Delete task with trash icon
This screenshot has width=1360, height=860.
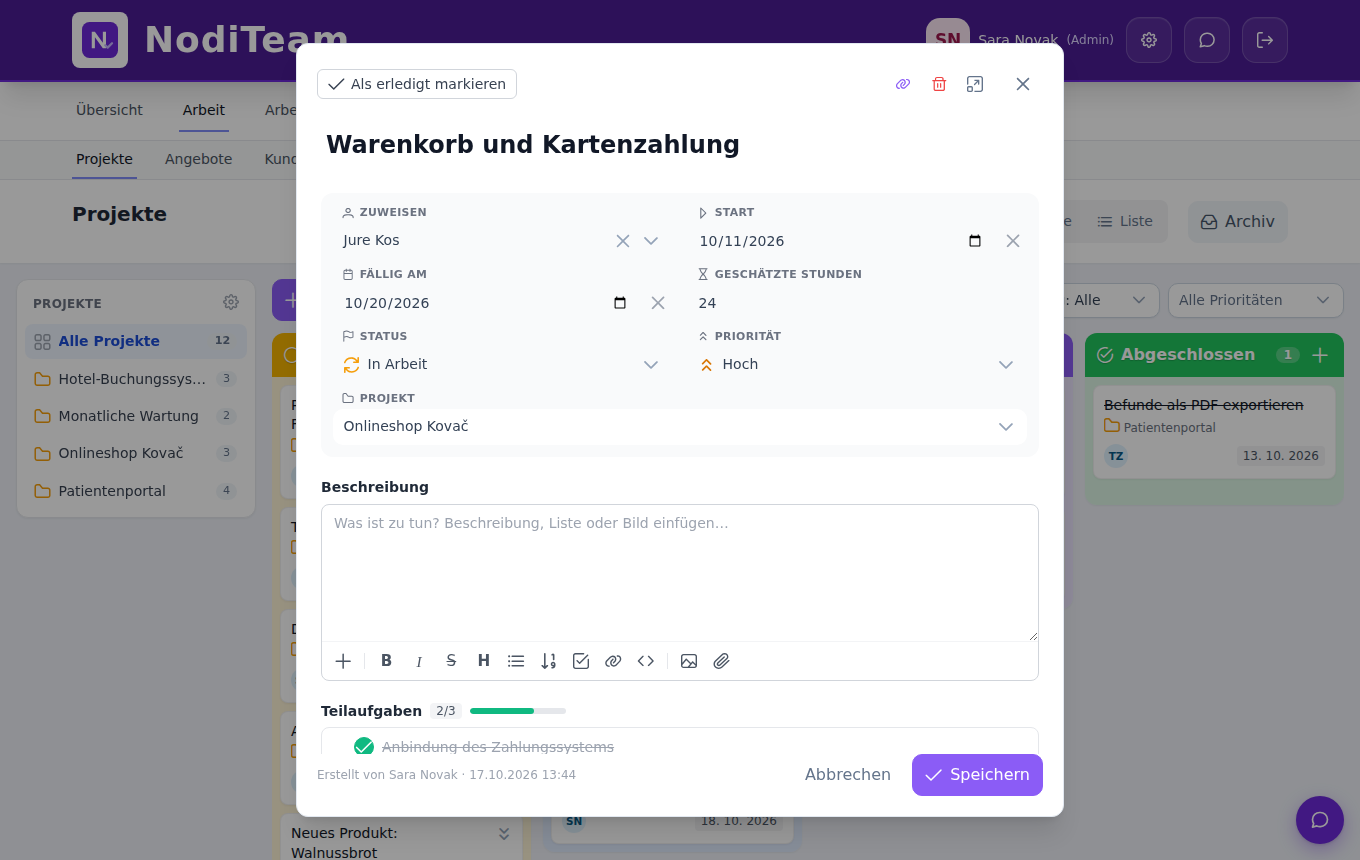coord(939,84)
